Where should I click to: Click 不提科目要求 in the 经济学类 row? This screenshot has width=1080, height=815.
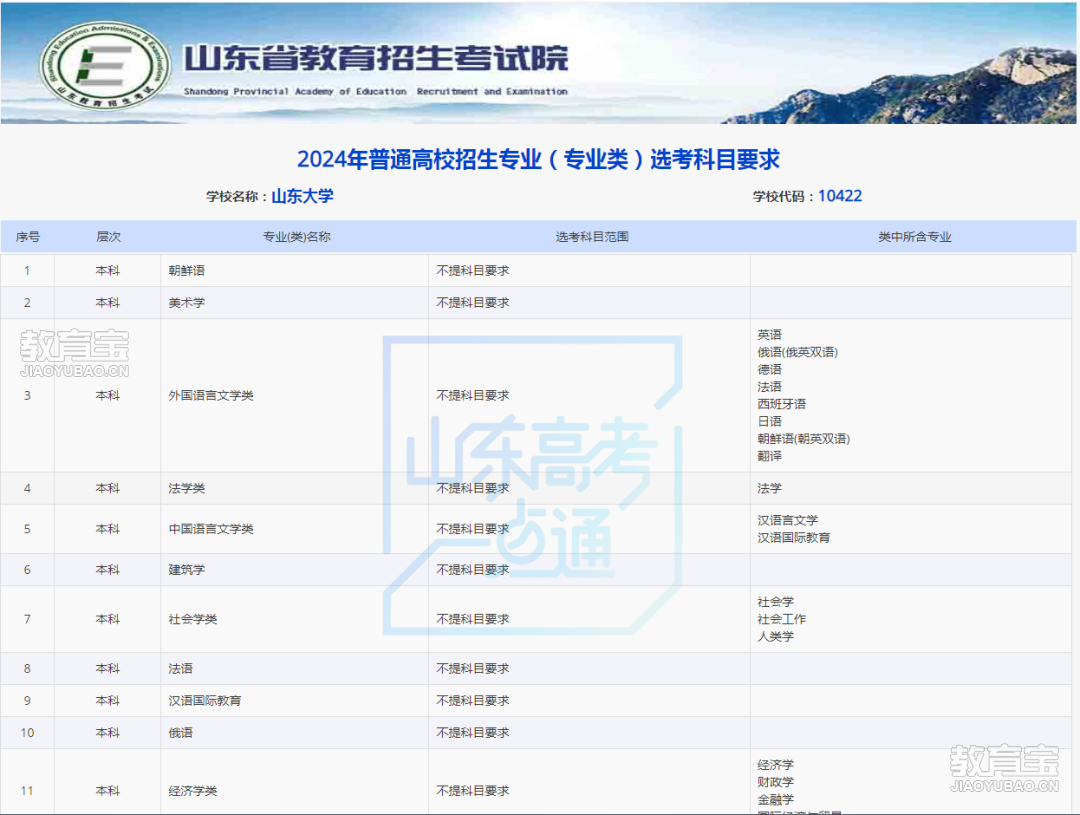(x=472, y=791)
